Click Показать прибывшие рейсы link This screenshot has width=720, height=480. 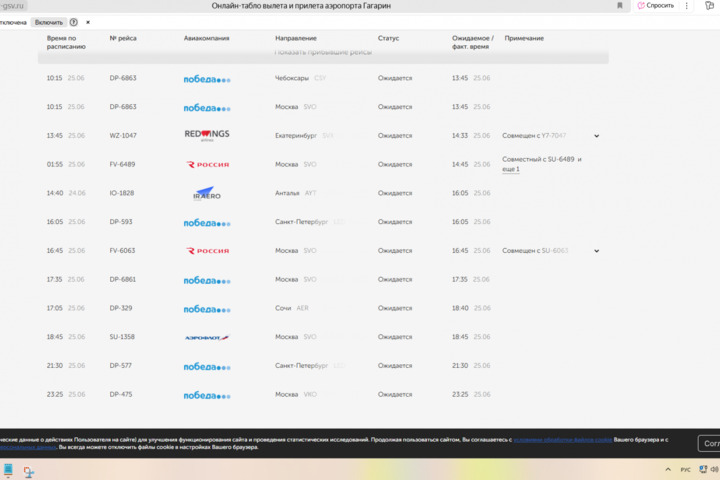click(323, 52)
